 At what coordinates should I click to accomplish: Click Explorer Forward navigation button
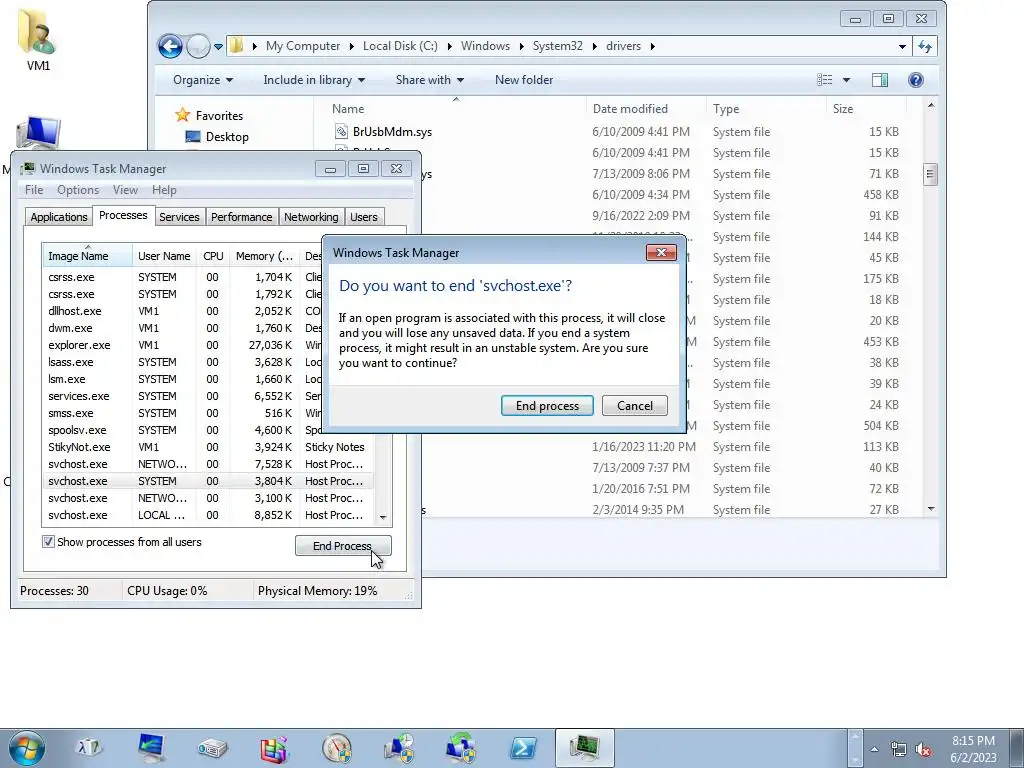(197, 46)
